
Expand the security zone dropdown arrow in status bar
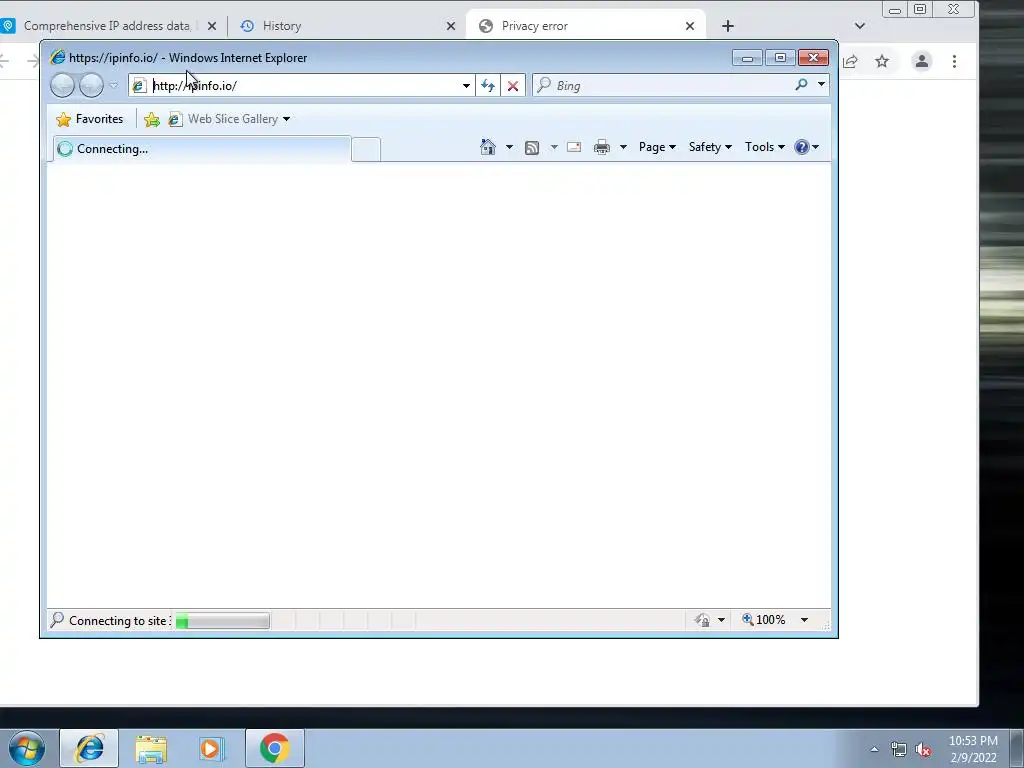(722, 620)
